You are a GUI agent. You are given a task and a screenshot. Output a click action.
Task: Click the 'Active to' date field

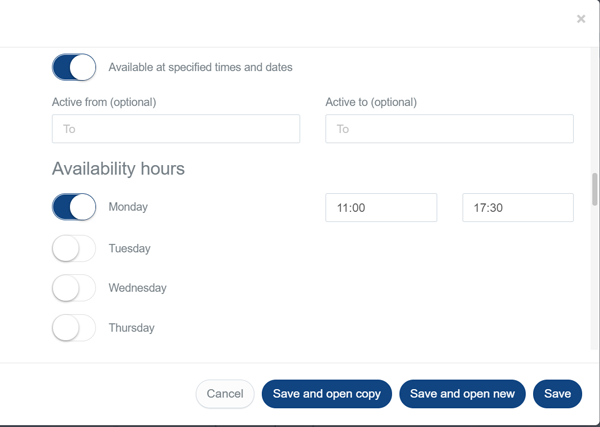[449, 129]
